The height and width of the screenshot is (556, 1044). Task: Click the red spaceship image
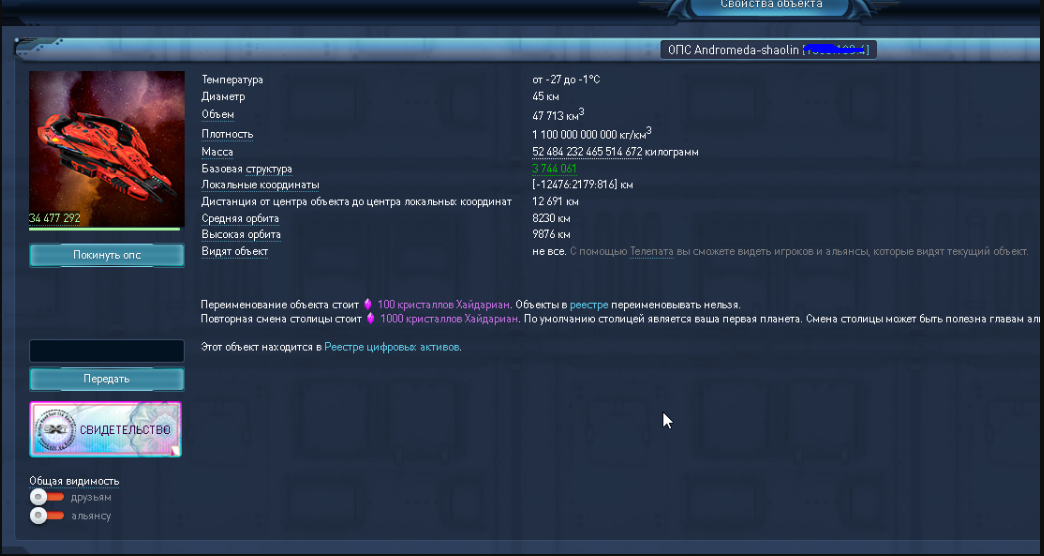coord(107,140)
